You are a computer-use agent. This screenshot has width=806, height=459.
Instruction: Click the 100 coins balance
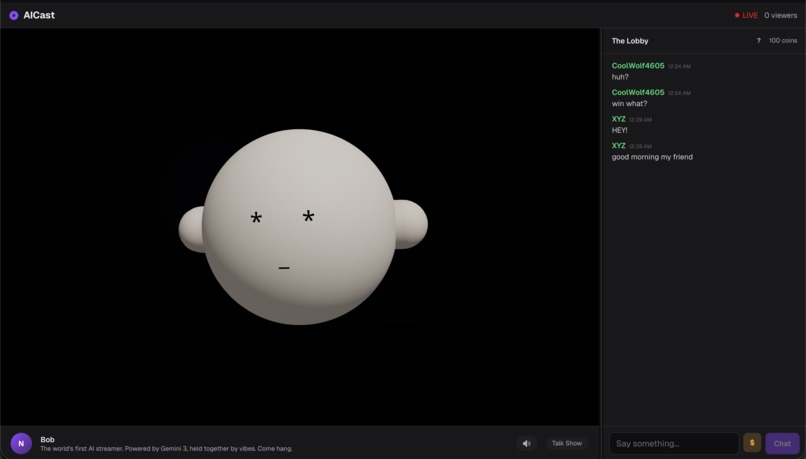783,41
